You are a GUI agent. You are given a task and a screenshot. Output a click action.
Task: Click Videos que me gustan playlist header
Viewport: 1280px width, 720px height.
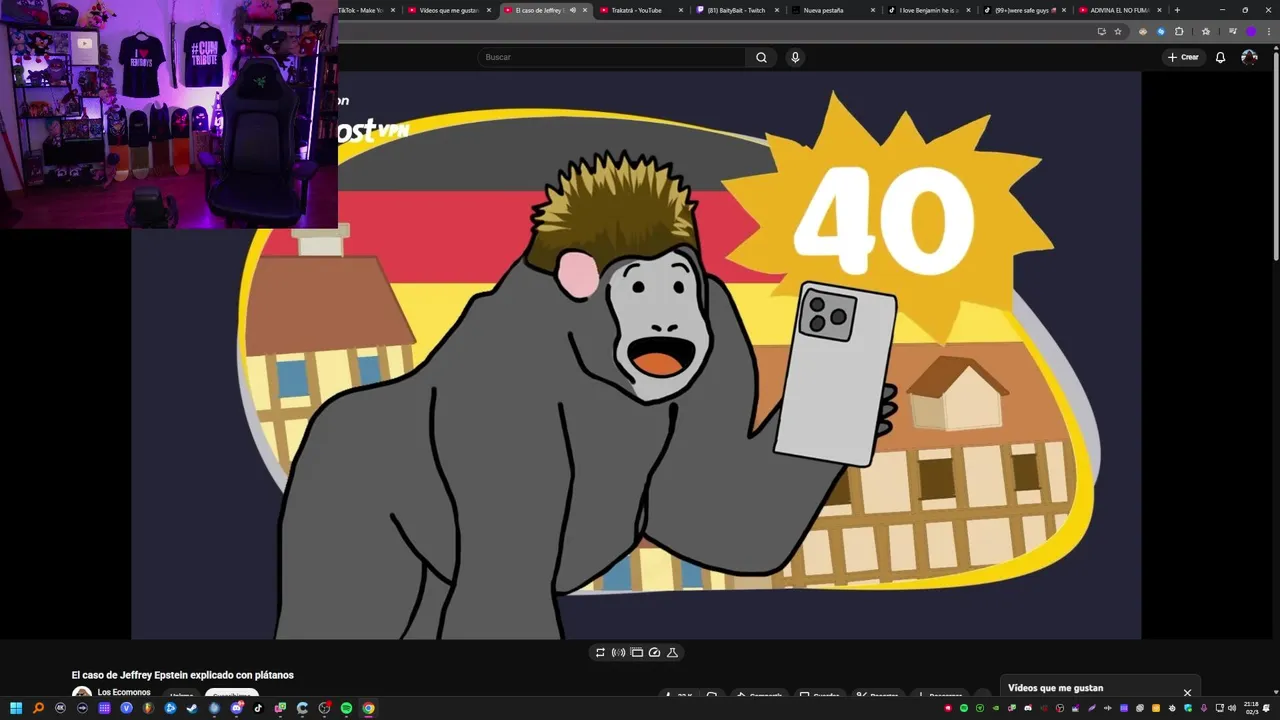point(1056,688)
